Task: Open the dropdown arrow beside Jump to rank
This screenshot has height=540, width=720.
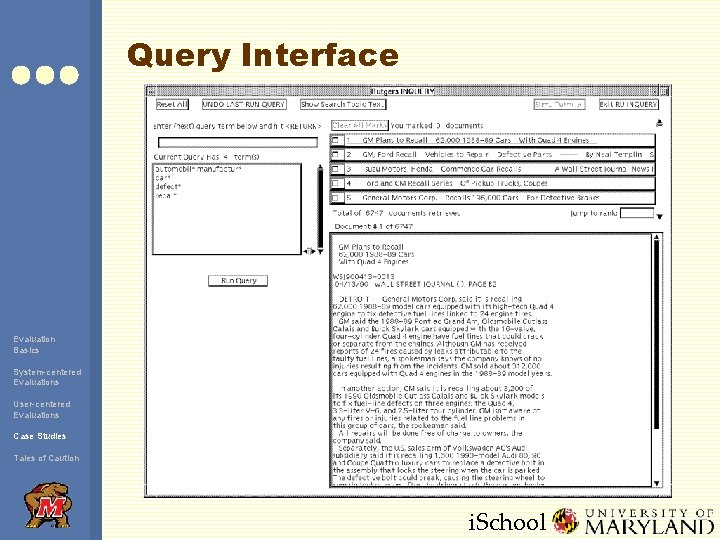Action: coord(659,216)
